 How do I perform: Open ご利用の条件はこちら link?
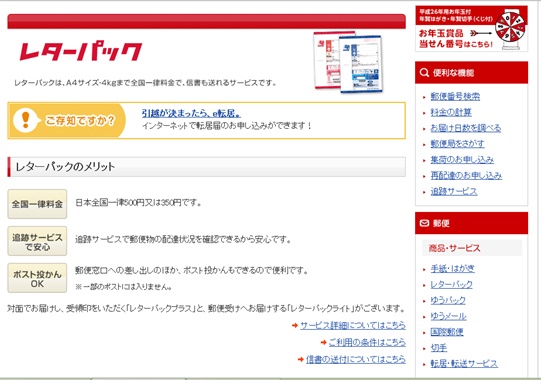tap(367, 342)
